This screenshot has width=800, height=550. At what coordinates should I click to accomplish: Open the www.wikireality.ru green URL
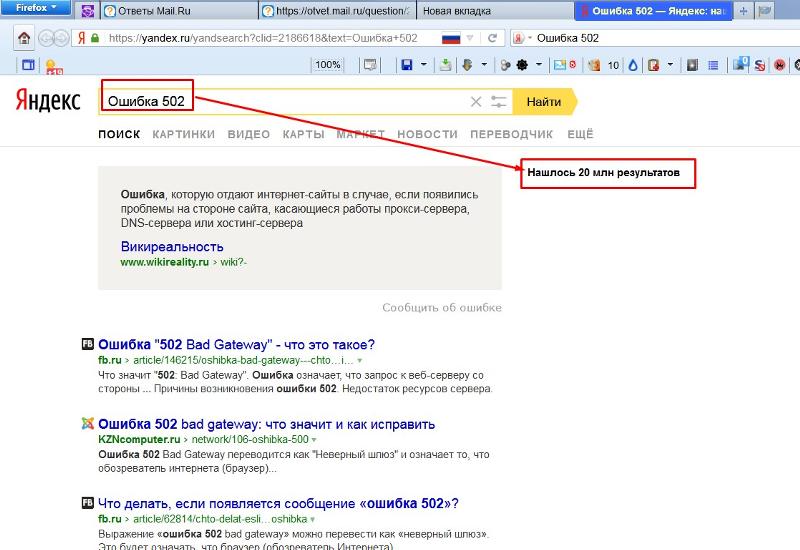pyautogui.click(x=165, y=262)
